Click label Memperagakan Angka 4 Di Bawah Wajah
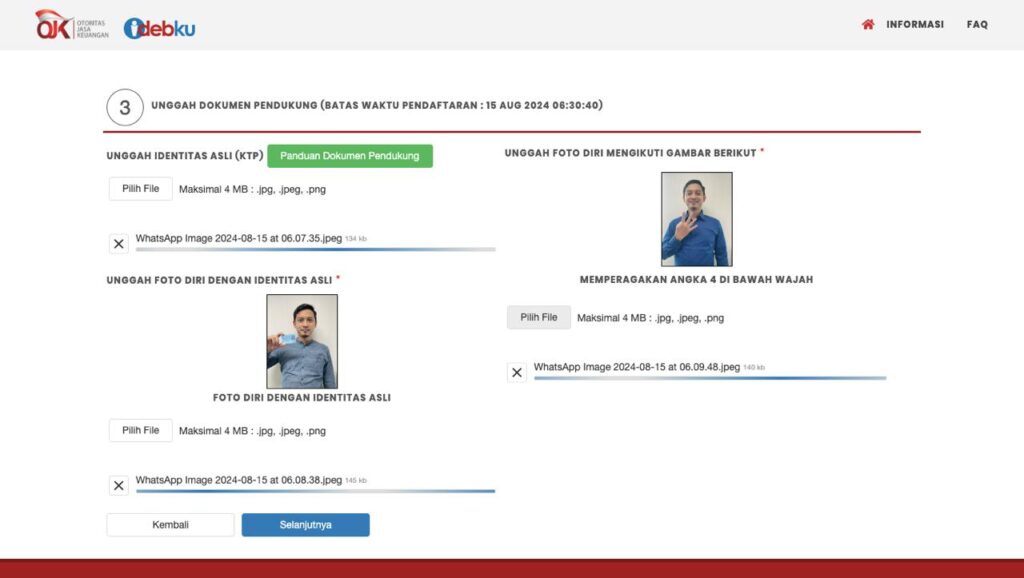The image size is (1024, 578). 696,280
